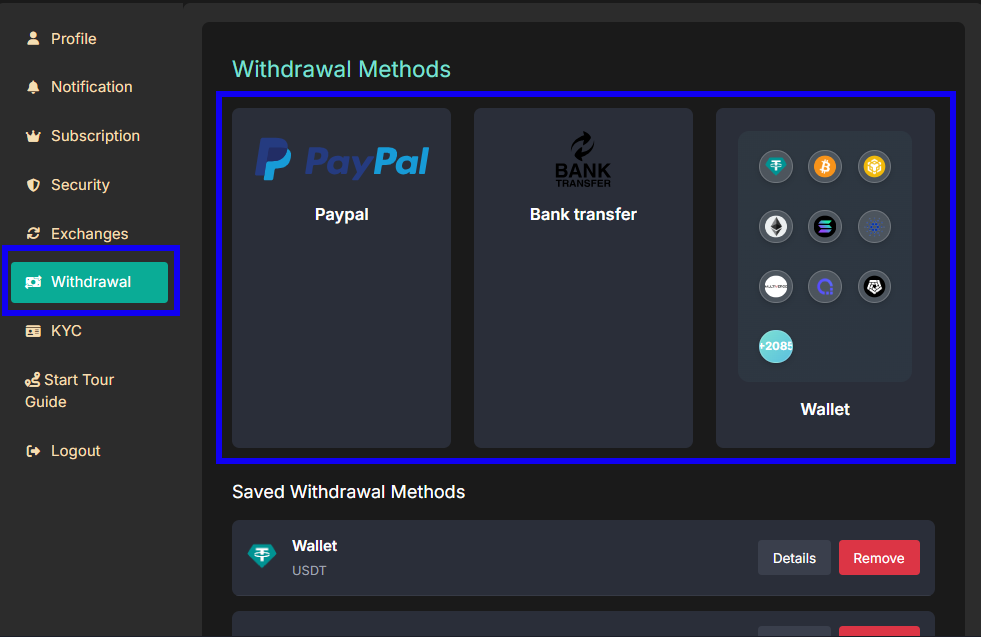Open the Exchanges section
Viewport: 981px width, 637px height.
coord(89,234)
